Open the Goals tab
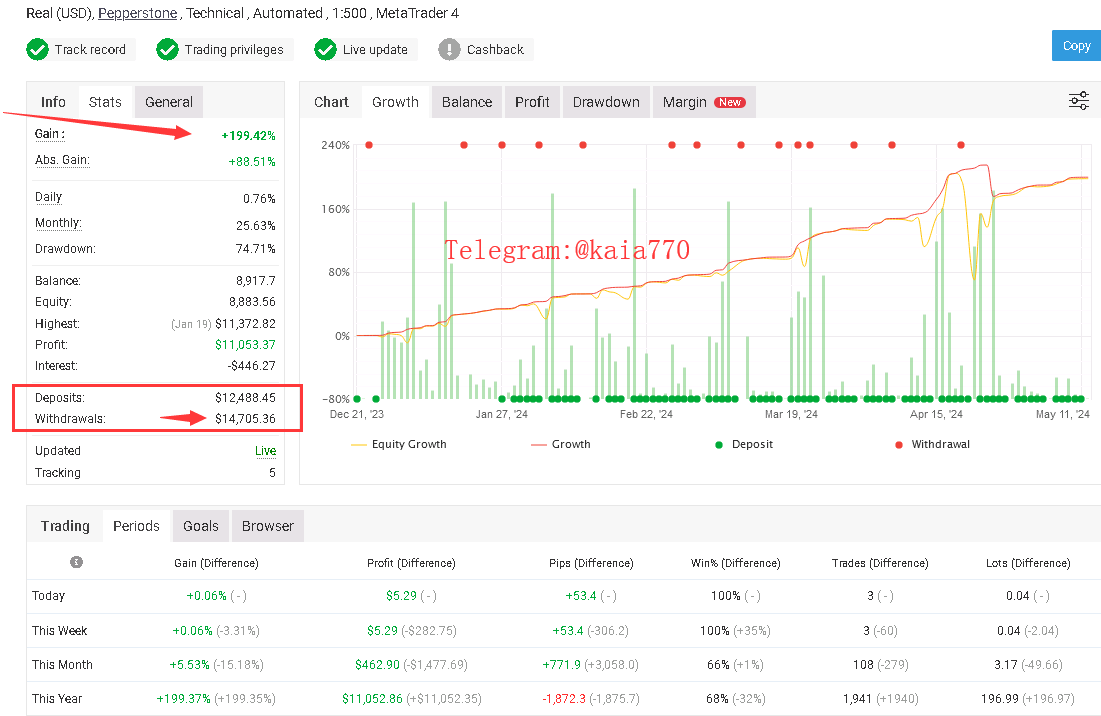The height and width of the screenshot is (716, 1101). pos(201,526)
